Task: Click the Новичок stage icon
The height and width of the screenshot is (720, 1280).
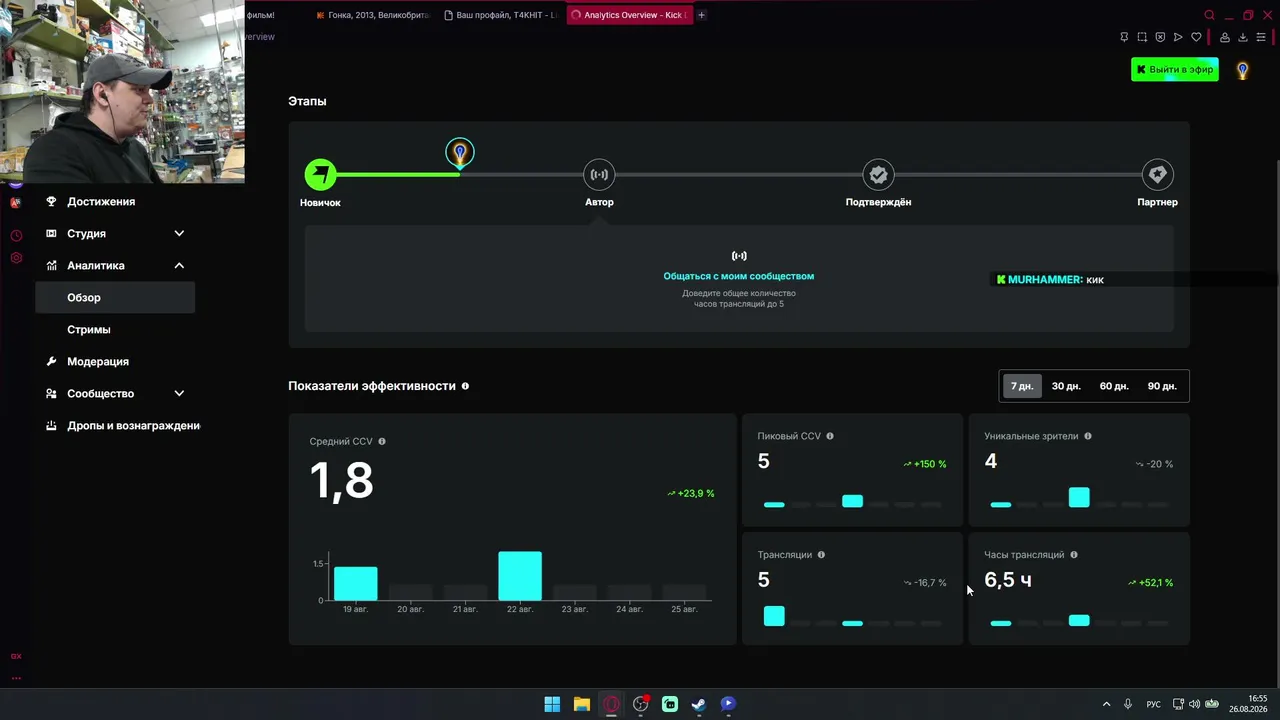Action: (320, 174)
